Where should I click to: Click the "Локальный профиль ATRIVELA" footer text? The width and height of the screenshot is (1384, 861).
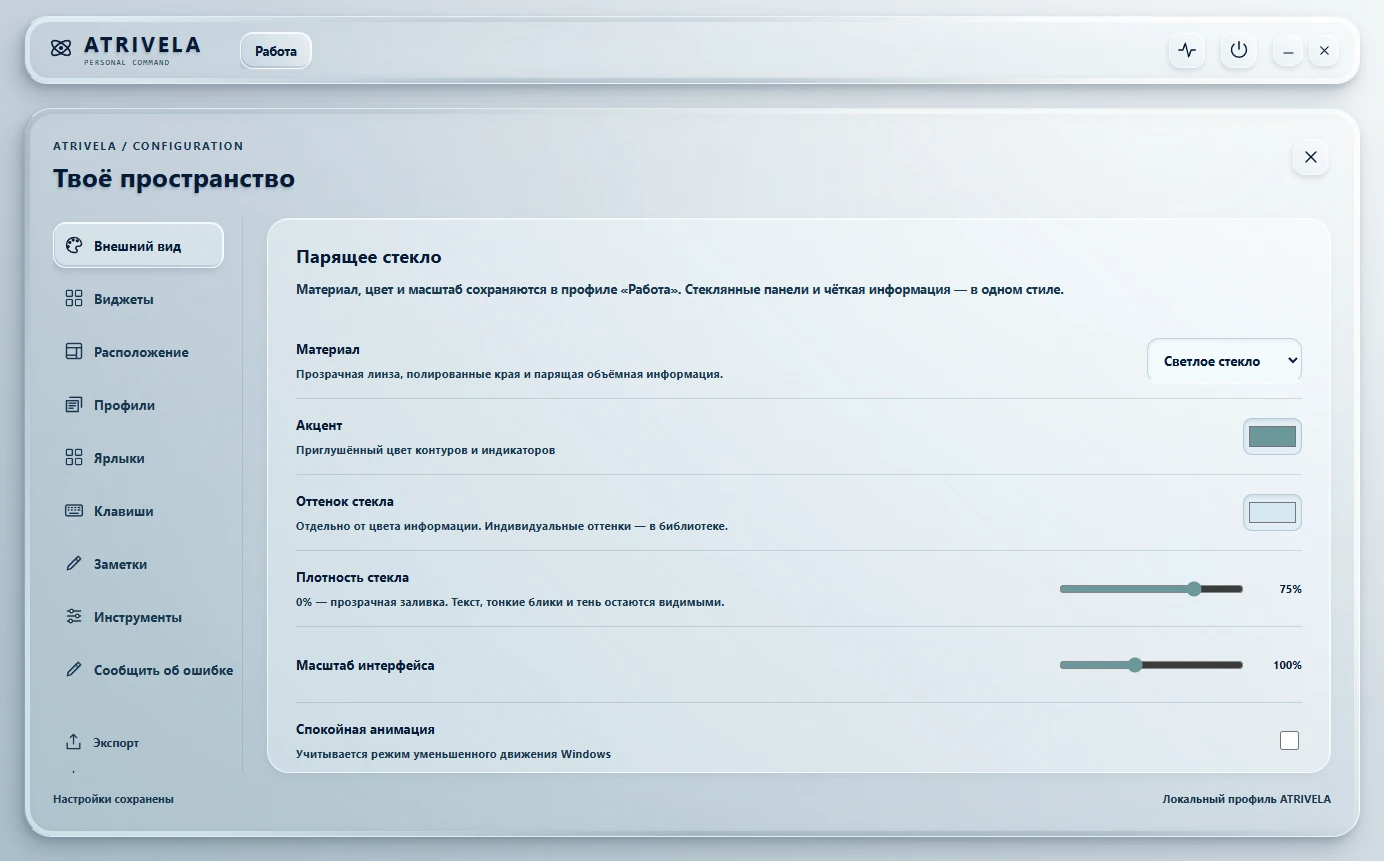click(x=1246, y=799)
